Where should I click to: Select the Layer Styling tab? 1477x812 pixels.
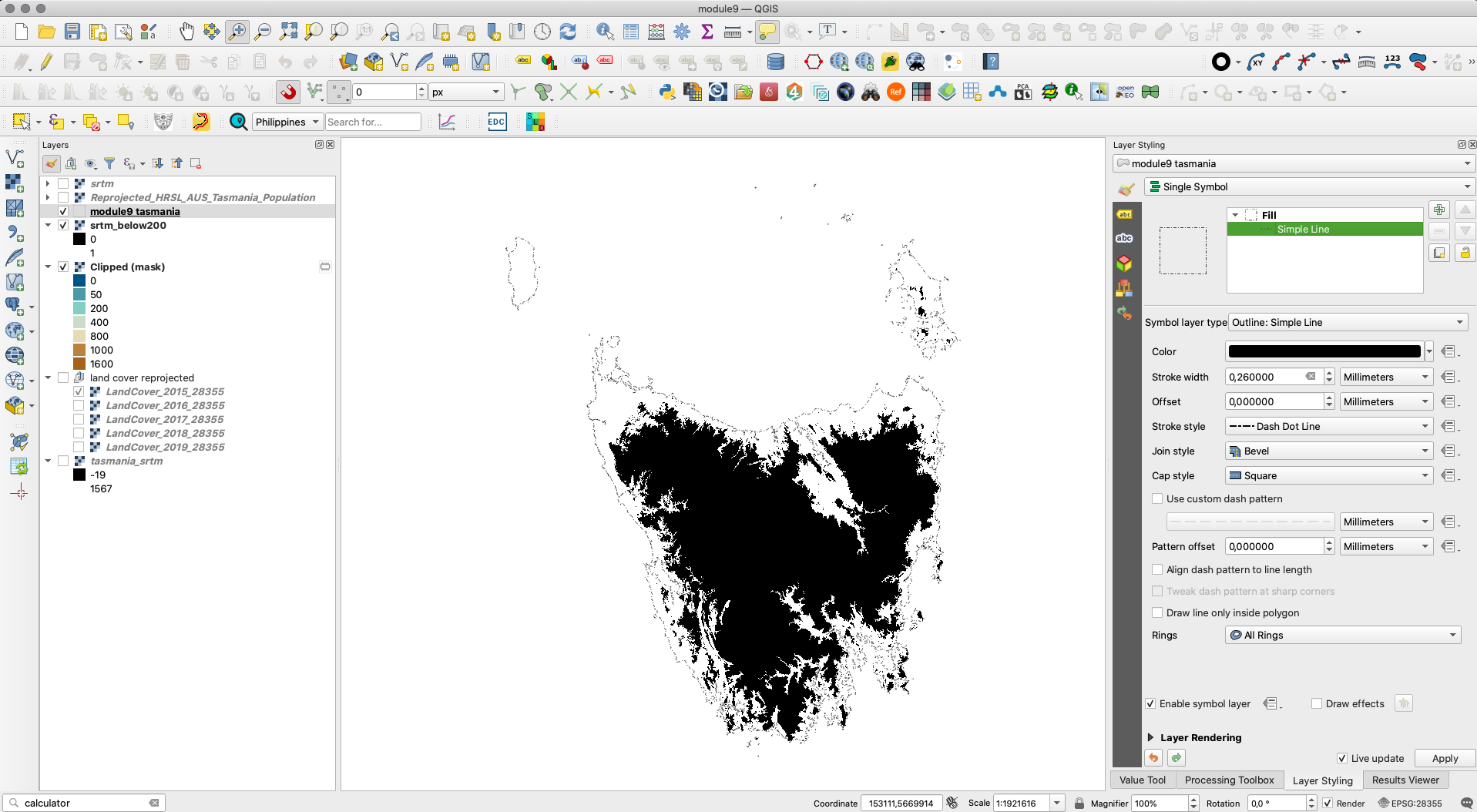[1322, 780]
